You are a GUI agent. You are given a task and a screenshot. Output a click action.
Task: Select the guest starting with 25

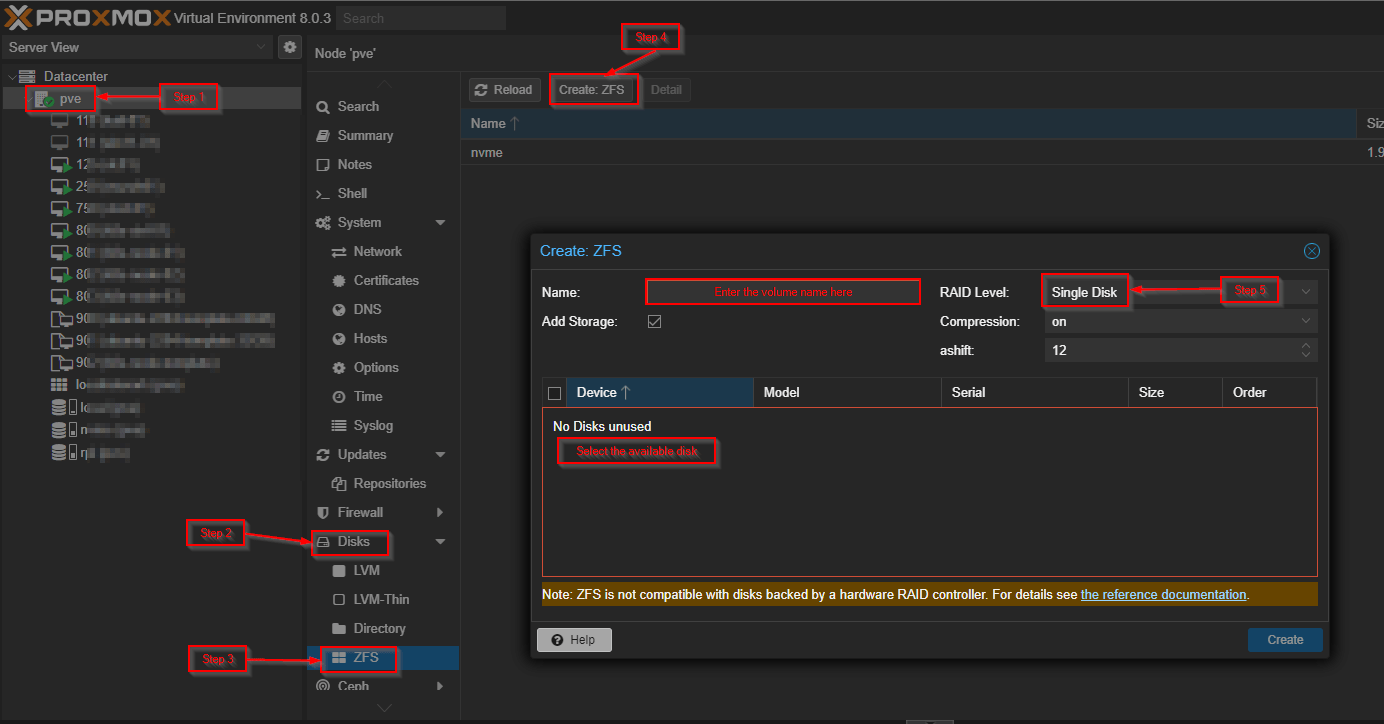tap(106, 186)
